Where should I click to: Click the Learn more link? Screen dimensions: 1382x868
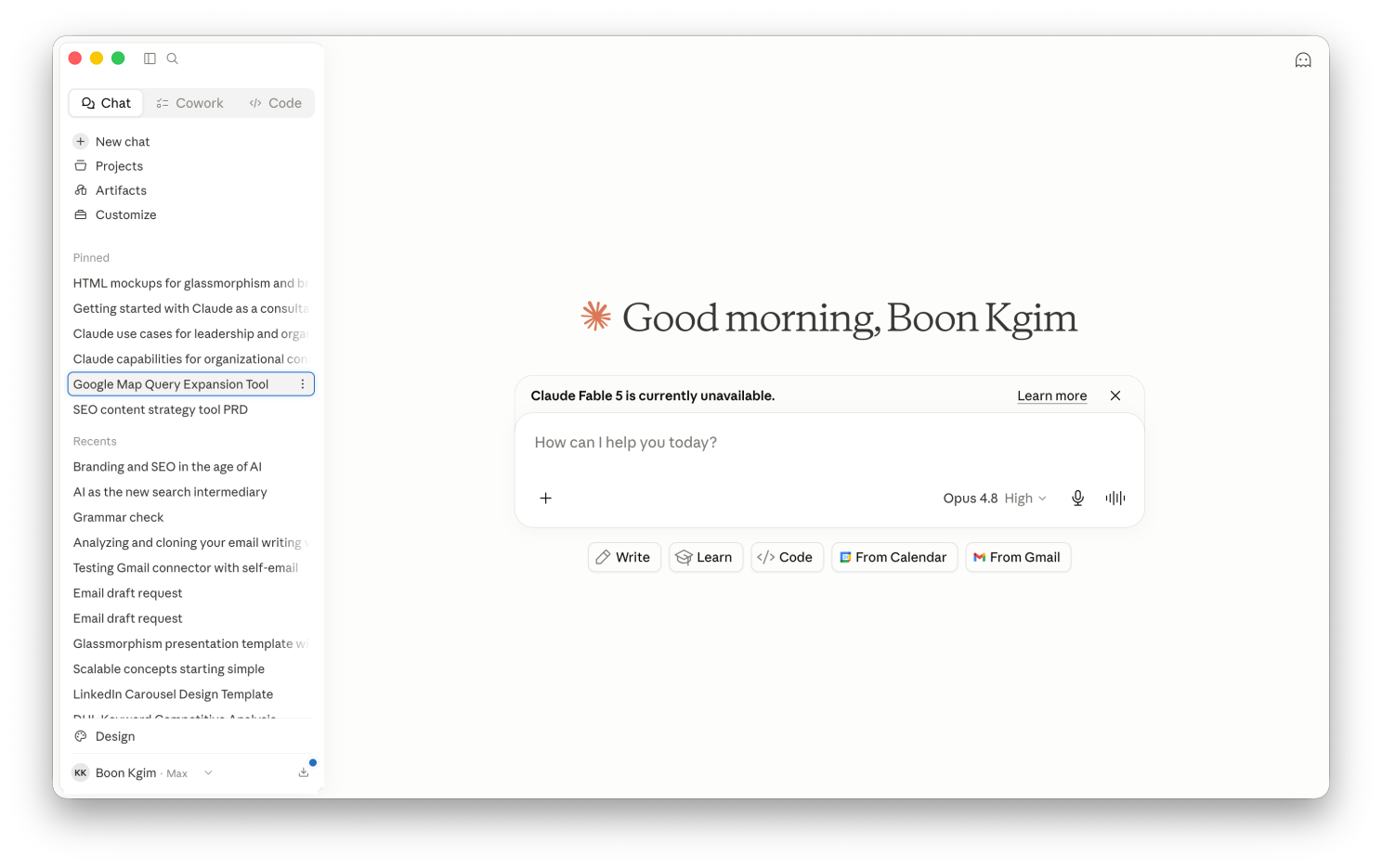point(1051,395)
